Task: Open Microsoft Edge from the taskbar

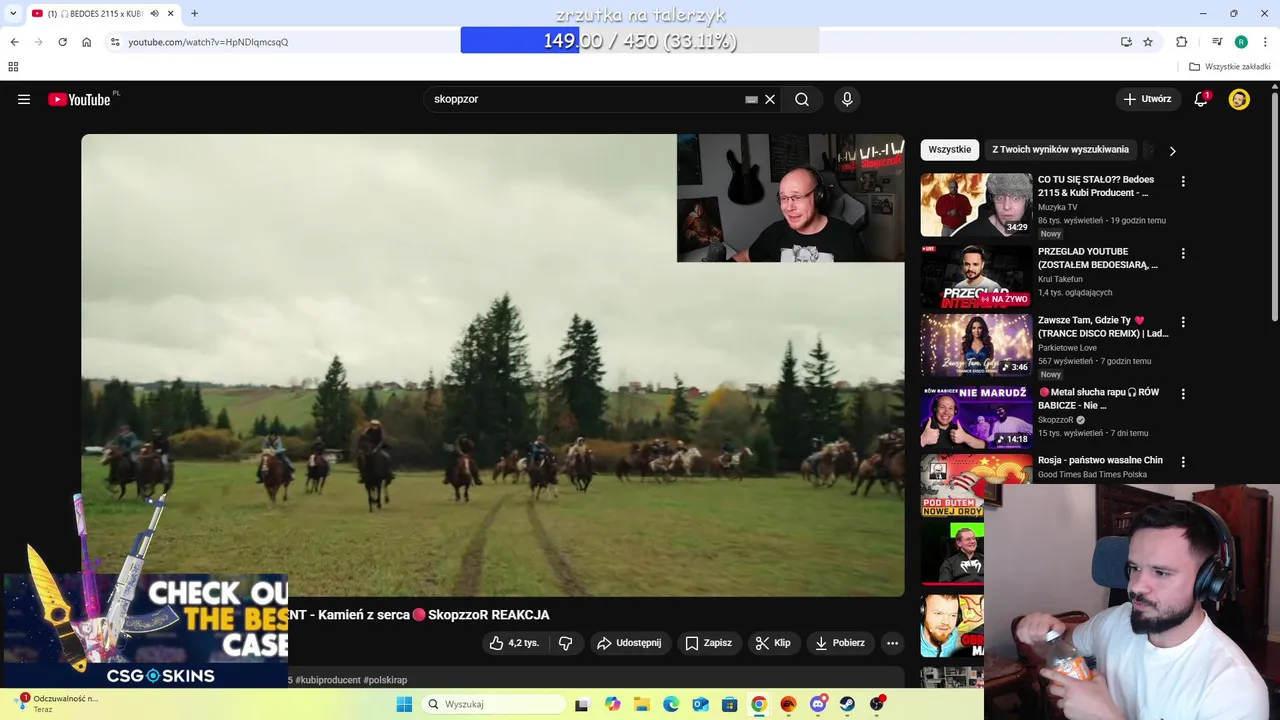Action: [x=671, y=704]
